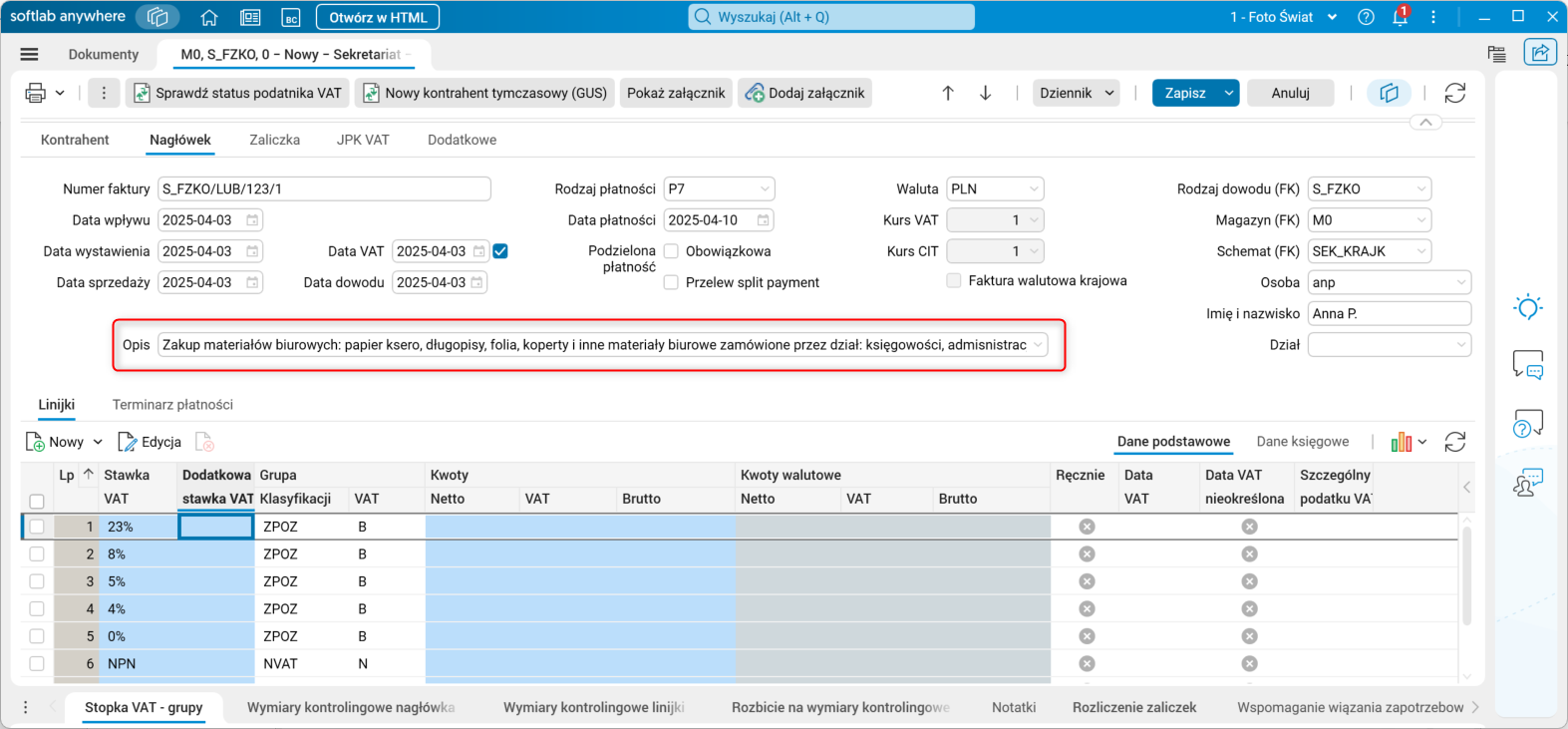Open the notifications bell

point(1400,17)
